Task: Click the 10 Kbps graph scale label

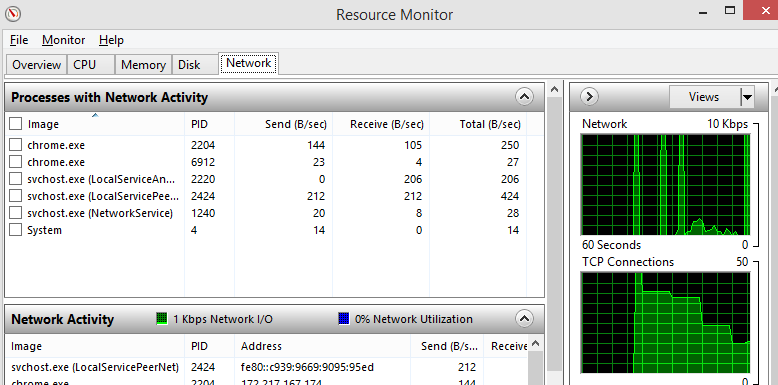Action: 727,124
